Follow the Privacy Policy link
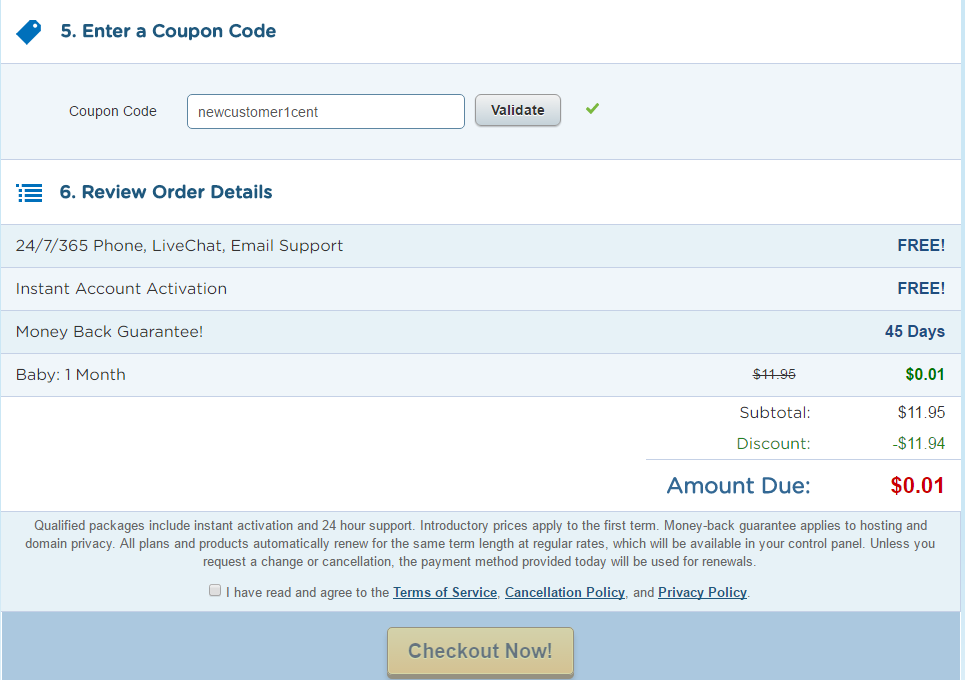Viewport: 965px width, 680px height. [702, 592]
